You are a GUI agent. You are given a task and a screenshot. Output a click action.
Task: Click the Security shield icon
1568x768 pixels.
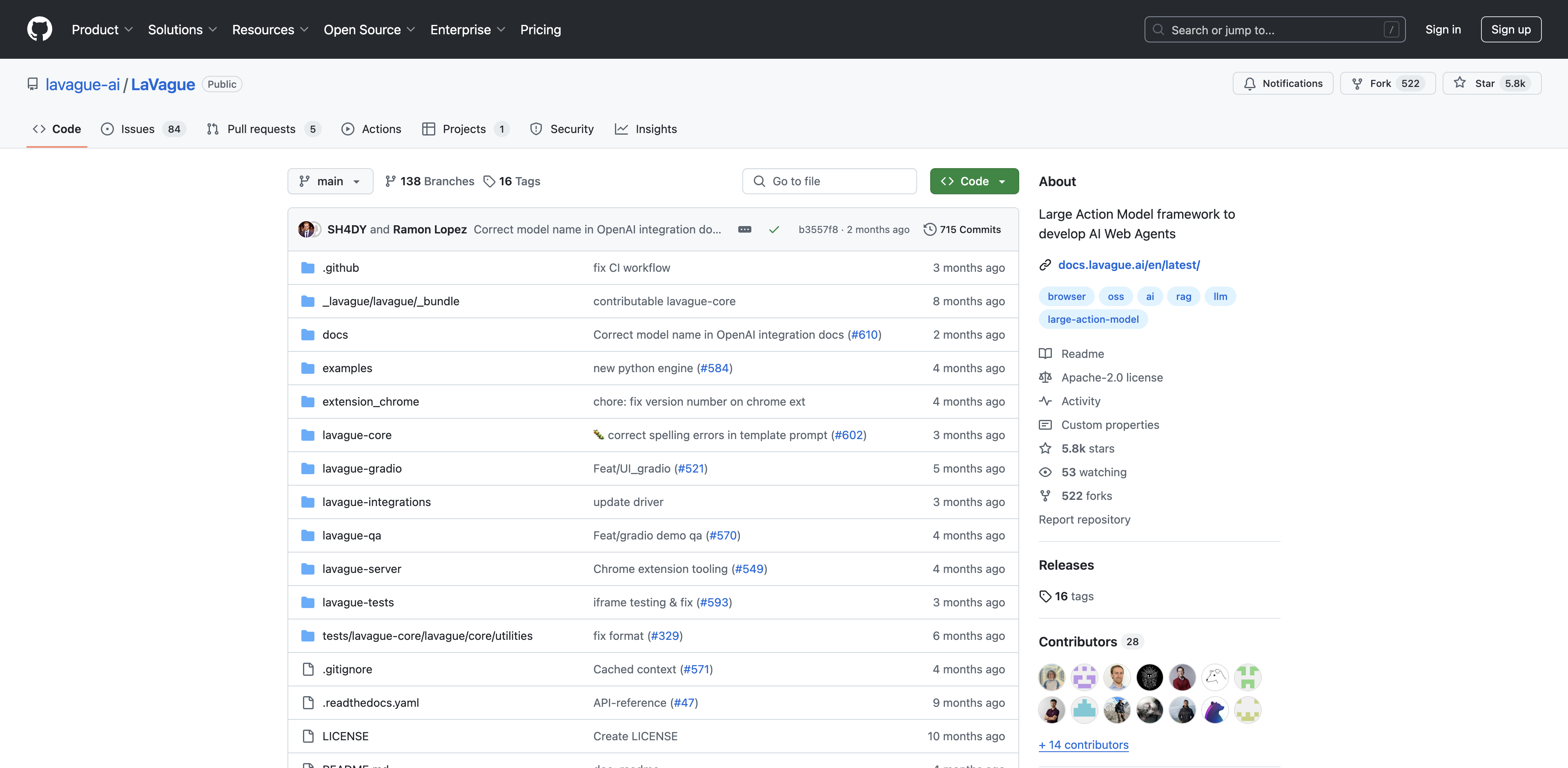pos(536,128)
